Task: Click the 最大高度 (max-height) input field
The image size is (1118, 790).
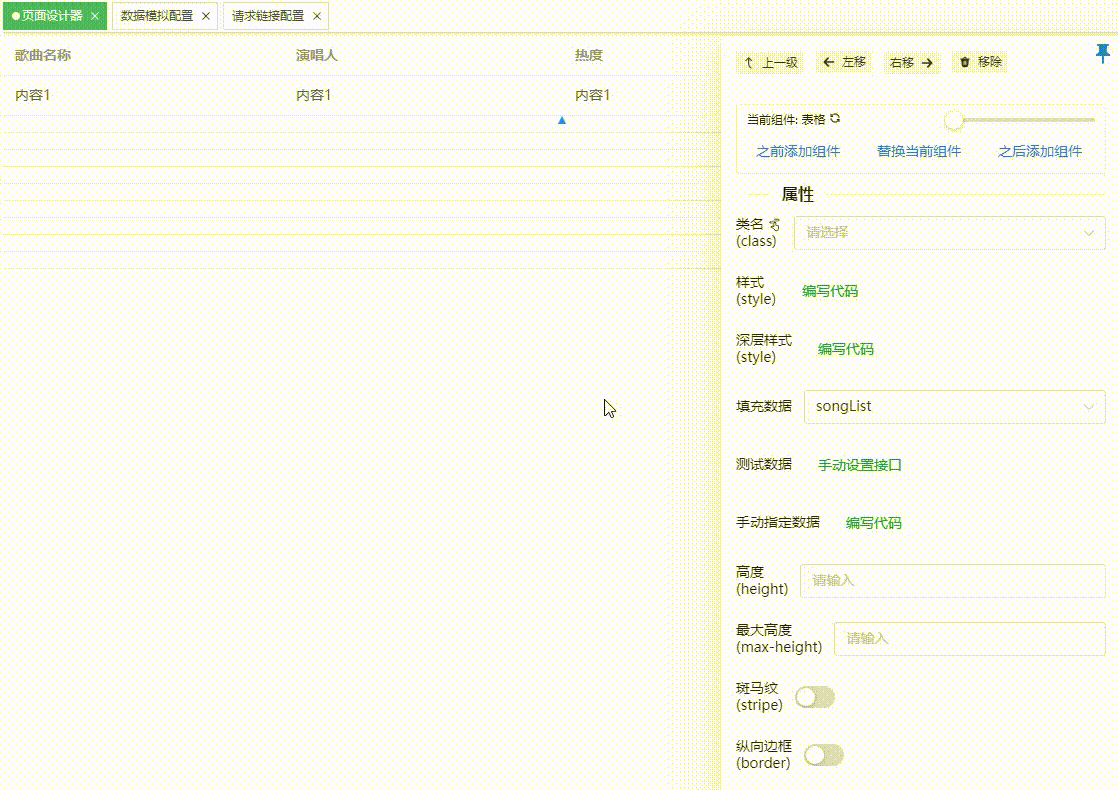Action: point(968,639)
